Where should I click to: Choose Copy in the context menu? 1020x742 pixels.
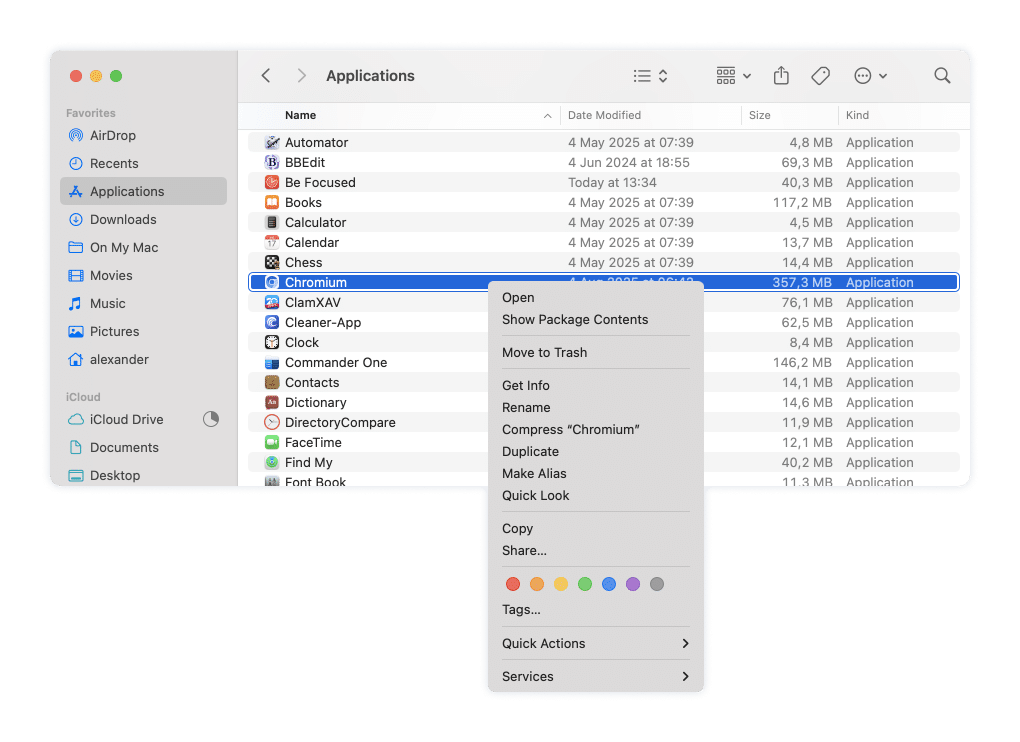coord(595,529)
